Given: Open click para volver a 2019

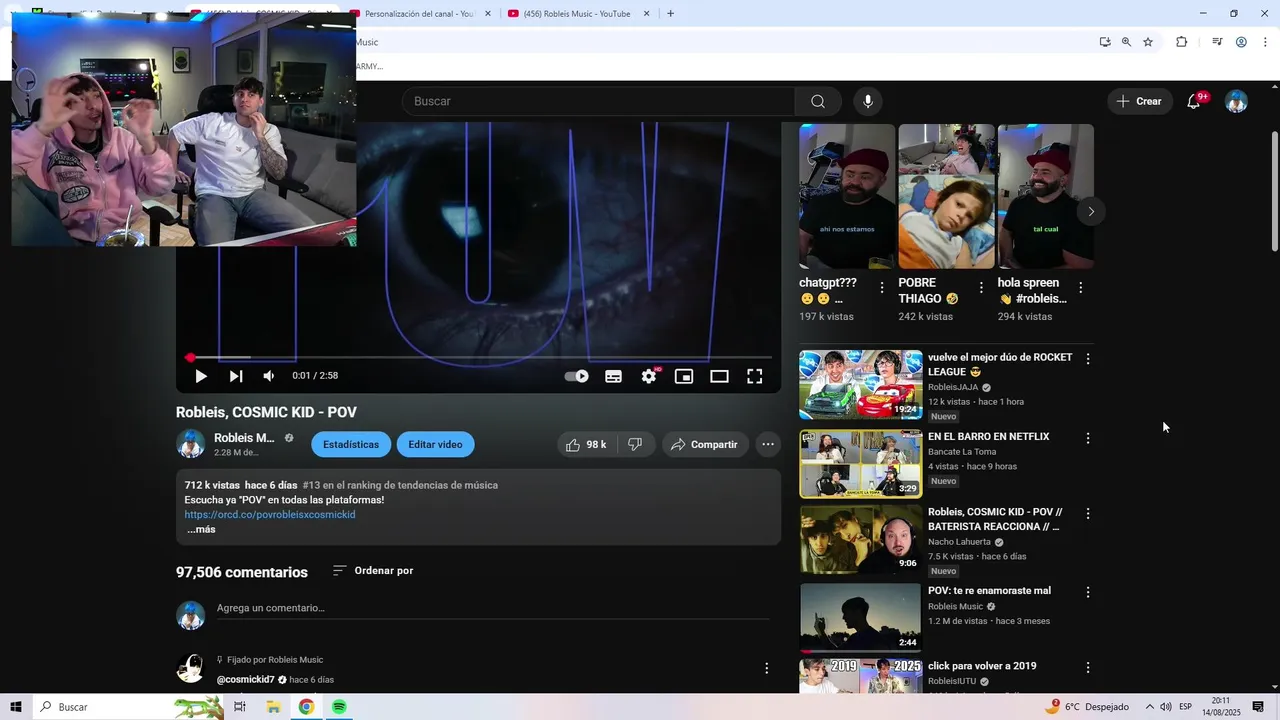Looking at the screenshot, I should [982, 666].
